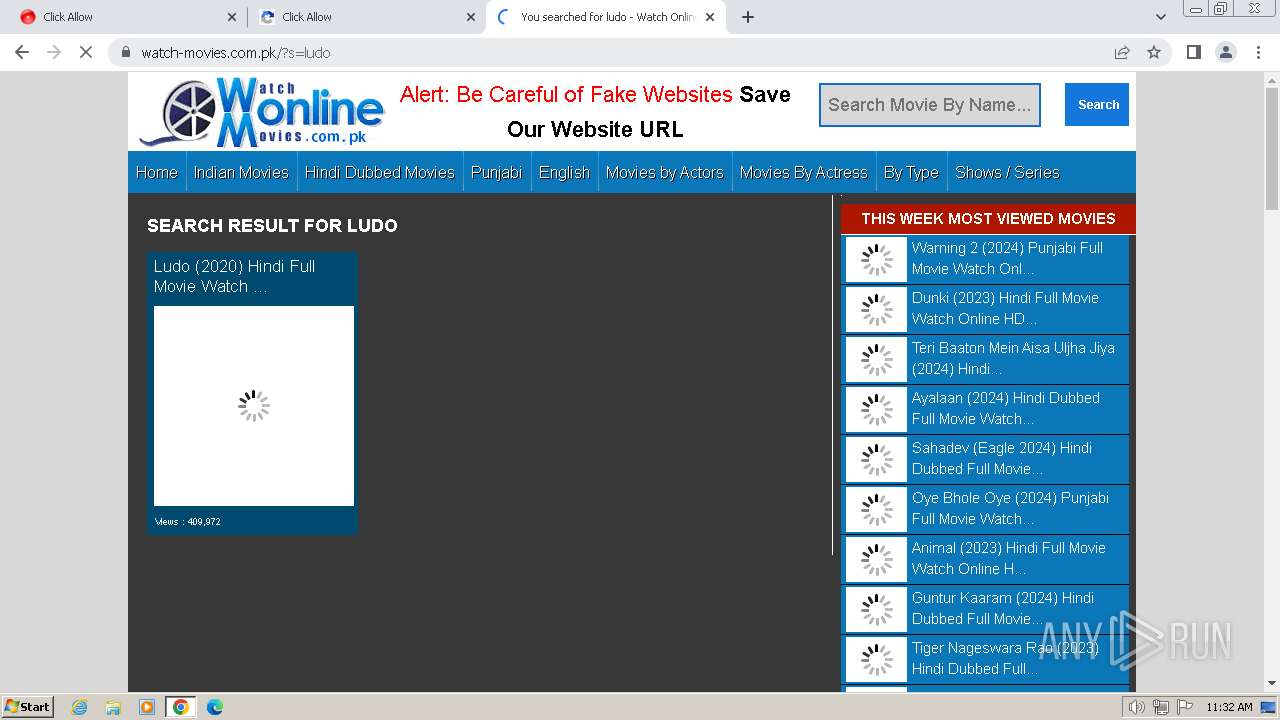The image size is (1280, 720).
Task: Click the Dunki loading thumbnail
Action: pos(877,309)
